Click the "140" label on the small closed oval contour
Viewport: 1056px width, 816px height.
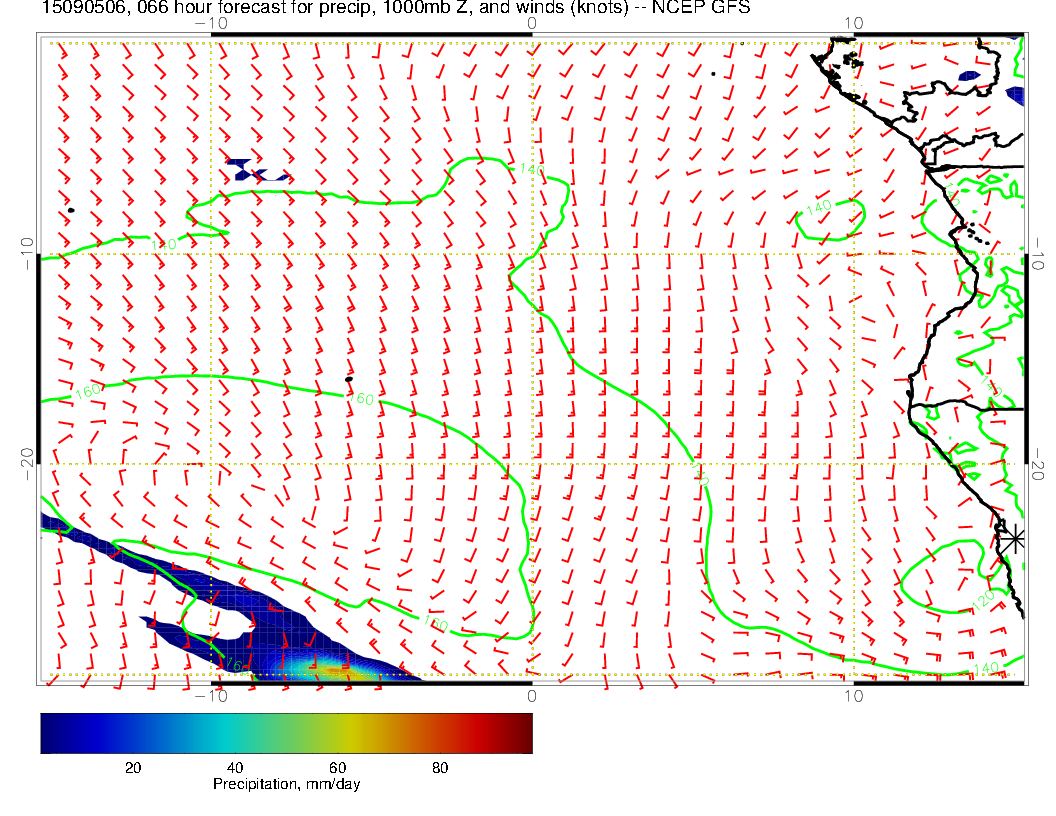pos(818,208)
